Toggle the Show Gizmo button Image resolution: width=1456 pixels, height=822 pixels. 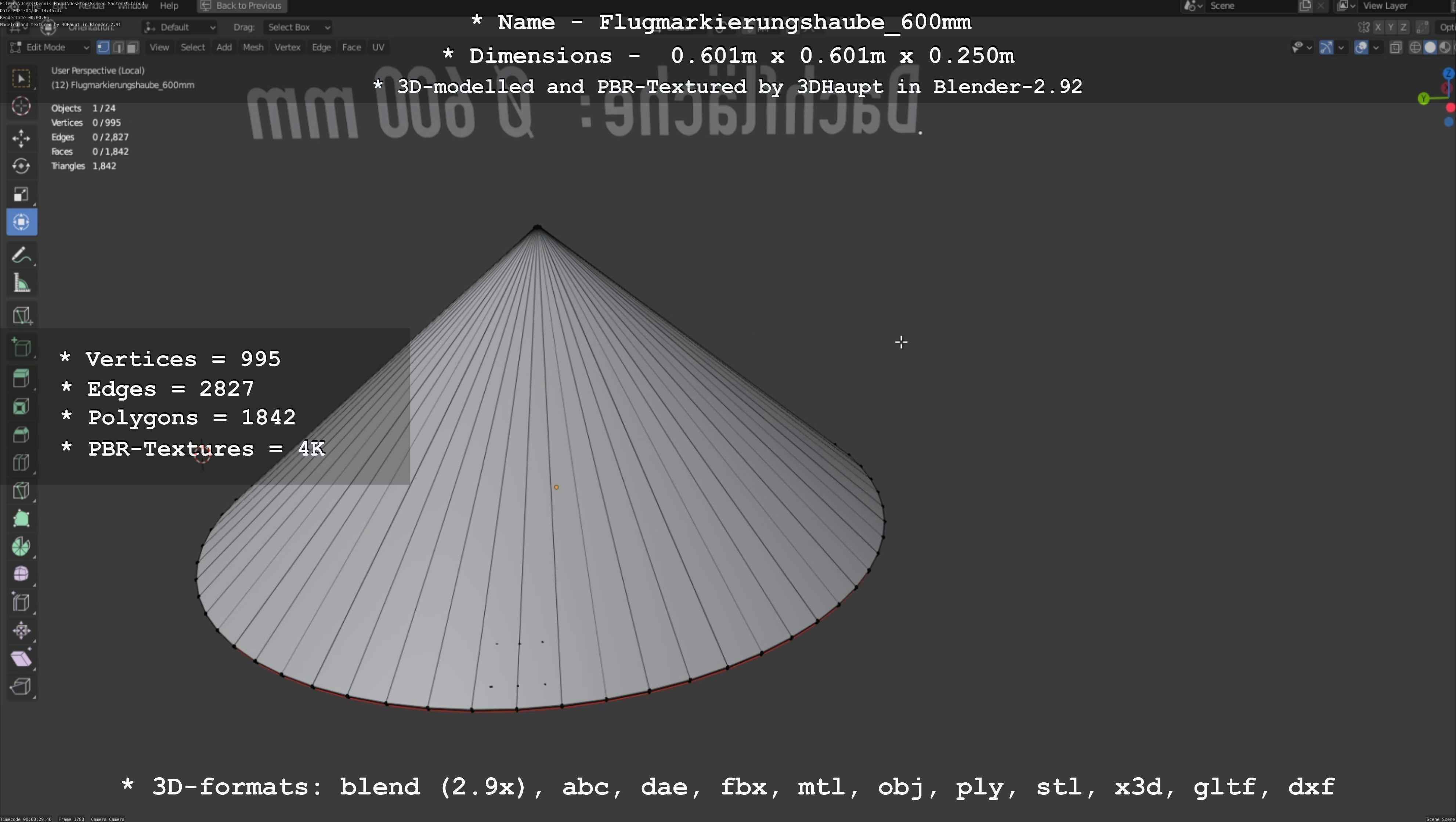[1326, 47]
